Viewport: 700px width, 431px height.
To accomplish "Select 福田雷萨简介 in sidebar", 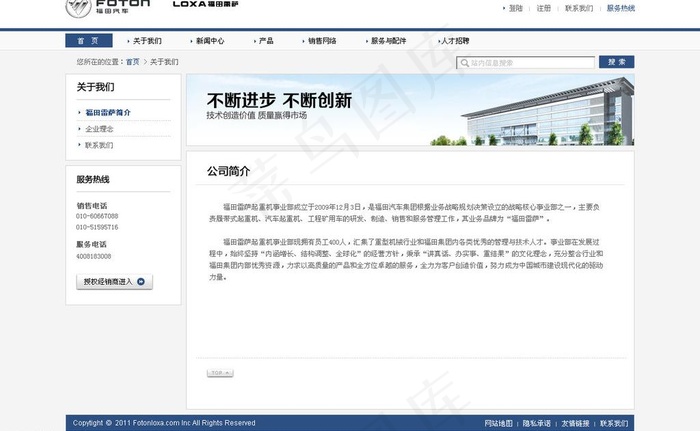I will 108,113.
